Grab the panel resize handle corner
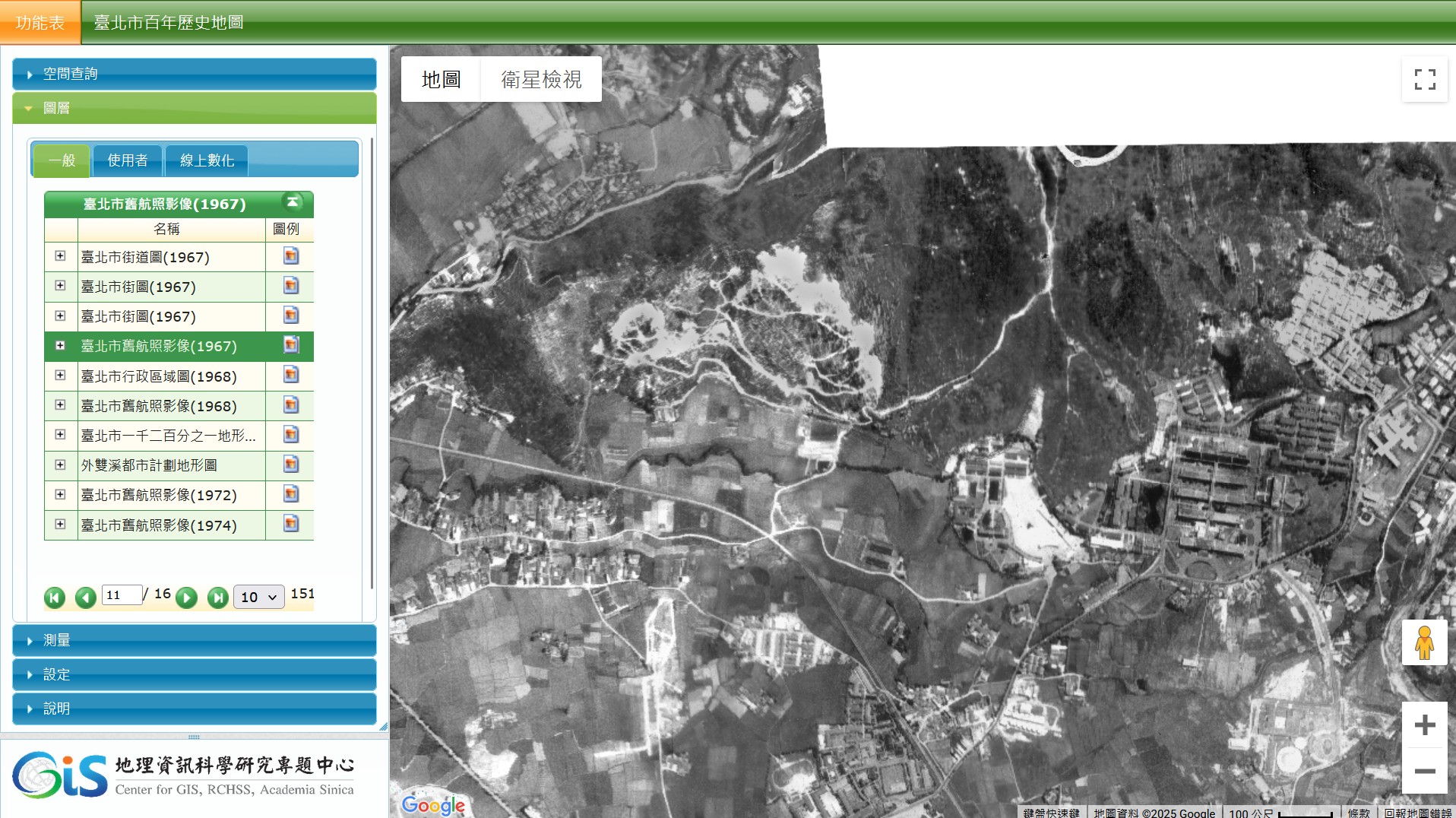Screen dimensions: 1456x818 click(383, 727)
